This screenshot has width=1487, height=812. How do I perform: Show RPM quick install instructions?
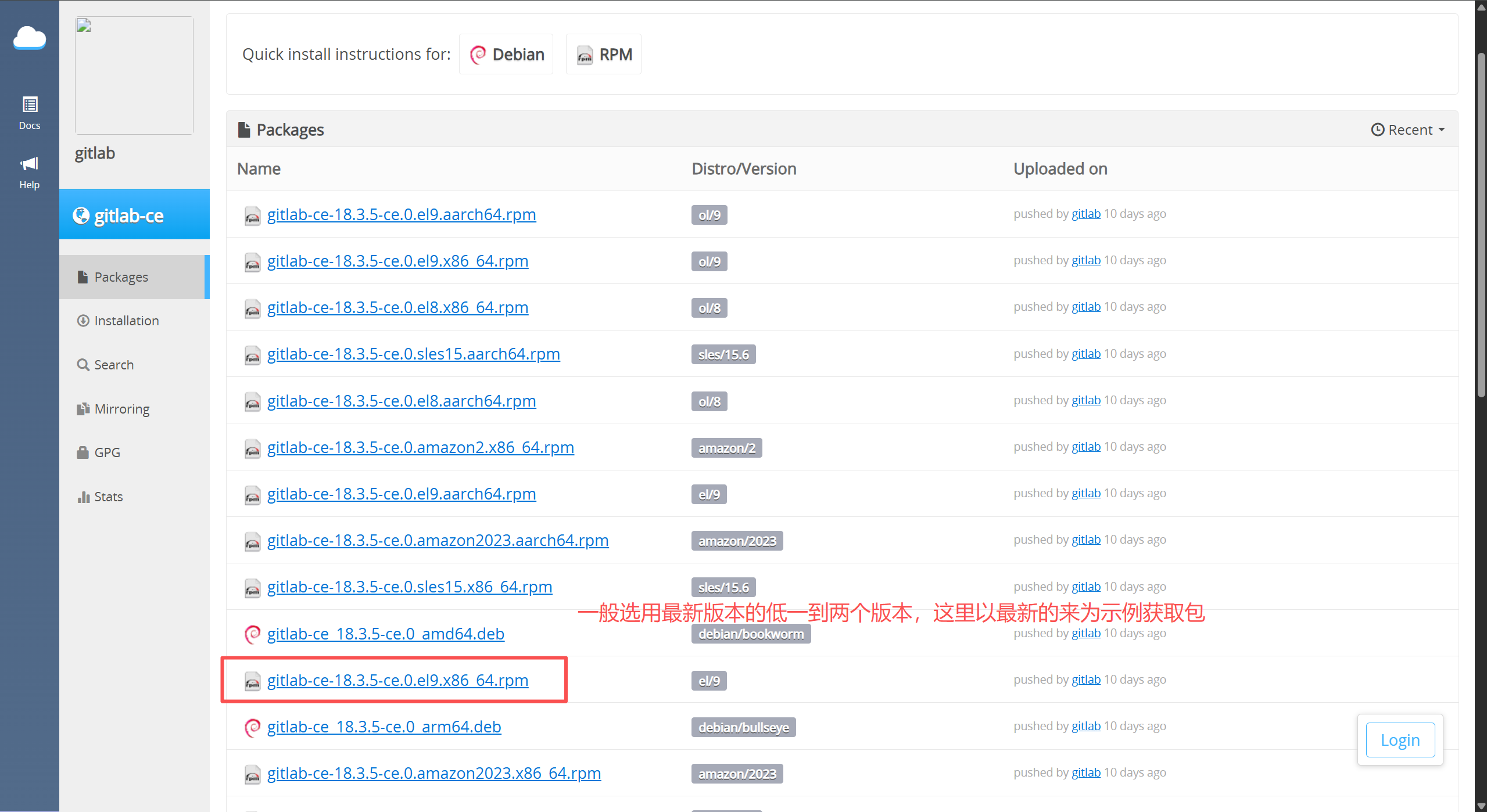pyautogui.click(x=604, y=54)
